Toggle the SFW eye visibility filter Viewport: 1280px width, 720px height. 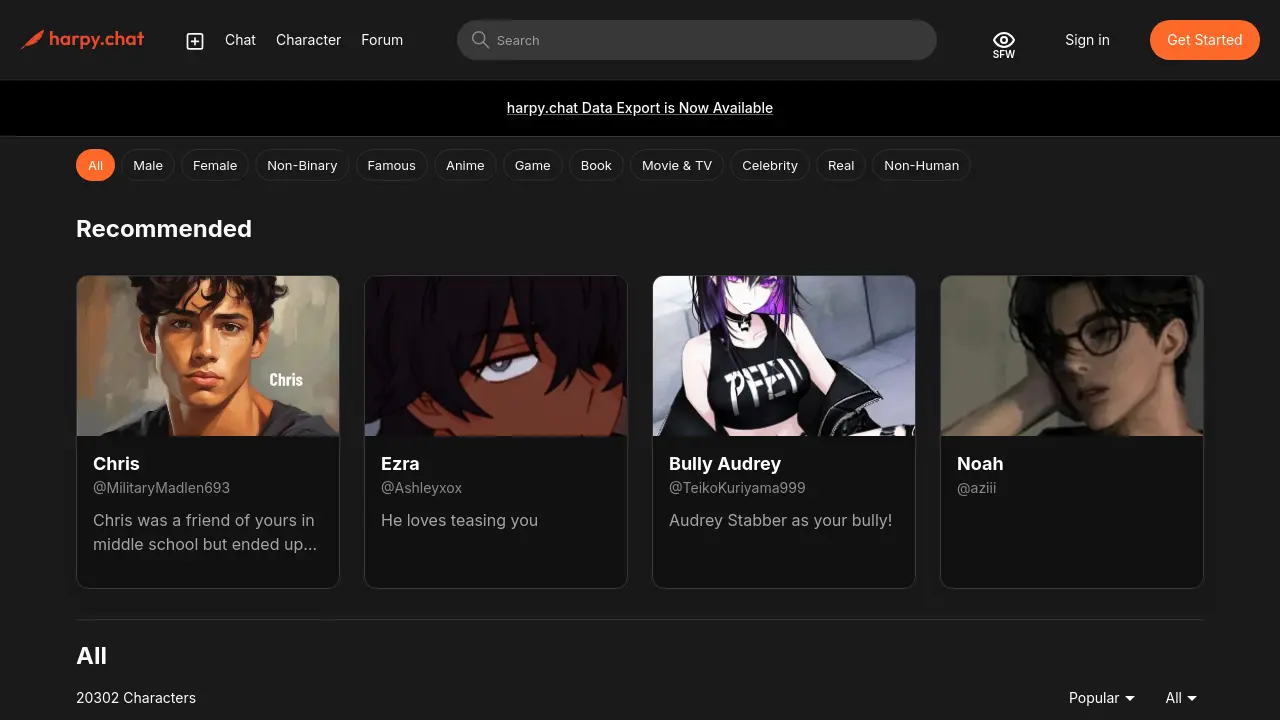(x=1003, y=40)
